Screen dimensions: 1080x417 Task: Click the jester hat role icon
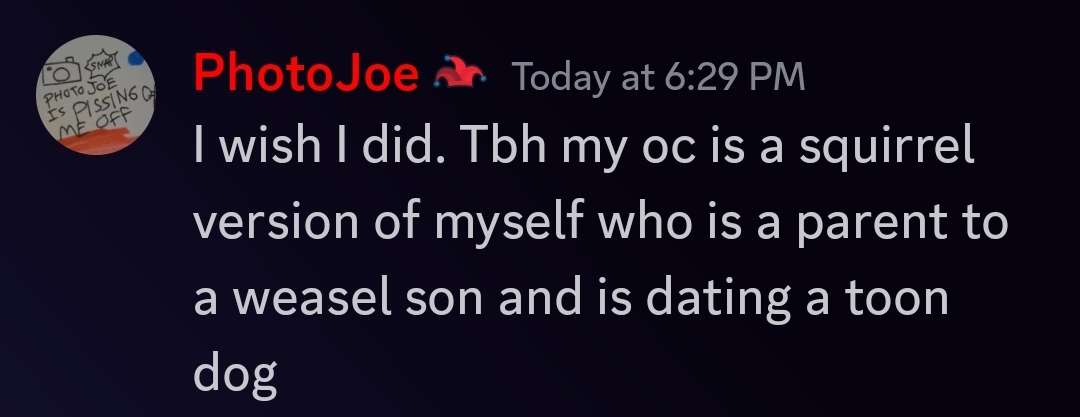point(461,76)
